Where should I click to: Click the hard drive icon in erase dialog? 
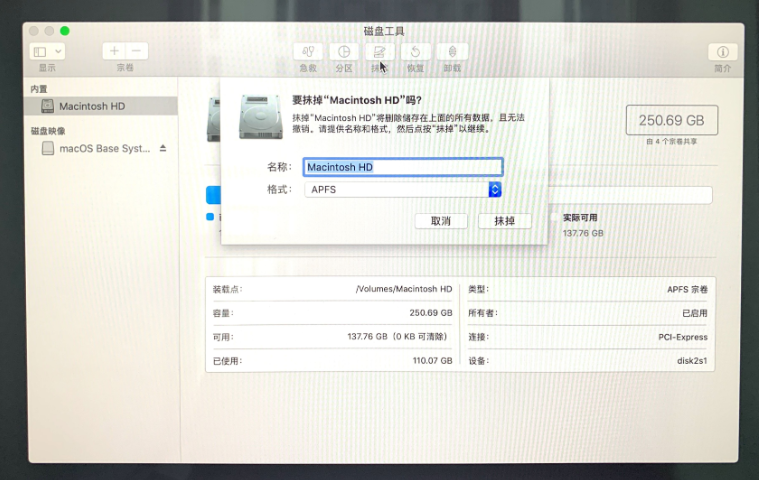coord(260,117)
